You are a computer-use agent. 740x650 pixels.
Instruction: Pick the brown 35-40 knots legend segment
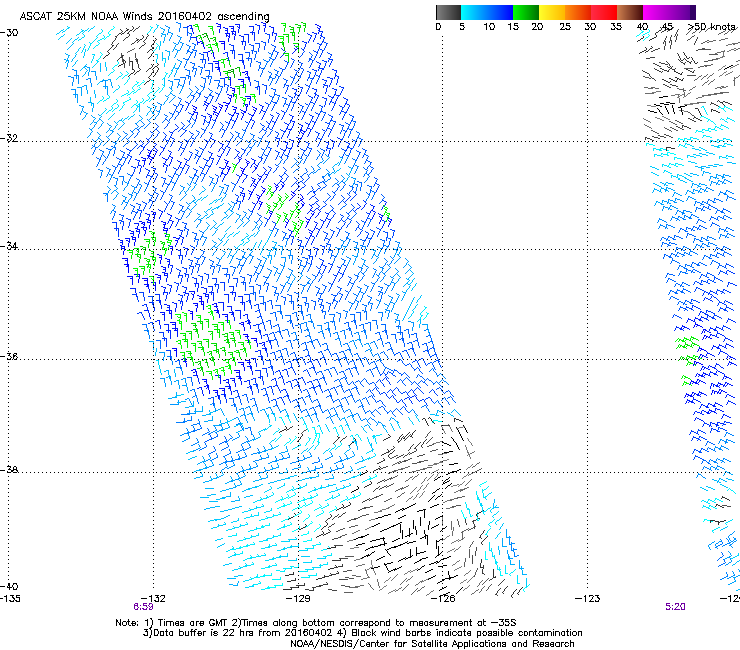click(x=630, y=12)
